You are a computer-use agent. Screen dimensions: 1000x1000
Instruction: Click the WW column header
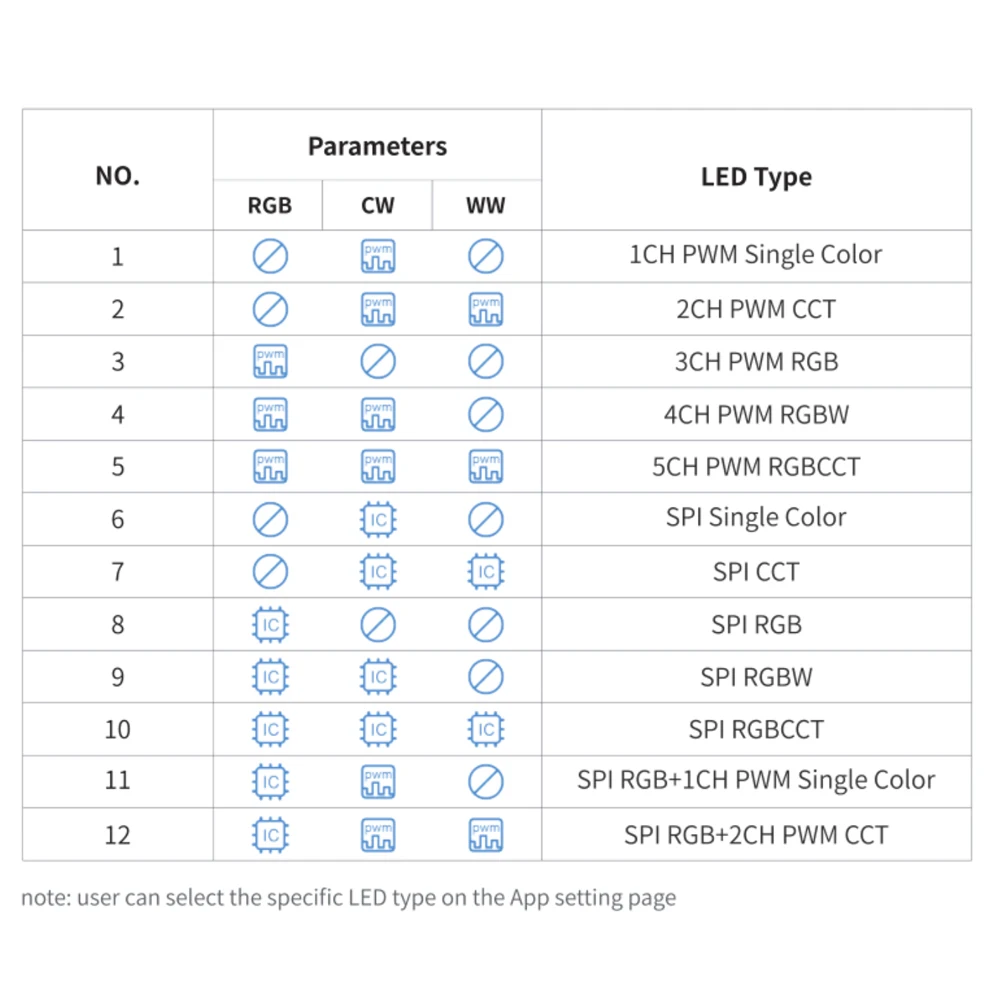[485, 205]
